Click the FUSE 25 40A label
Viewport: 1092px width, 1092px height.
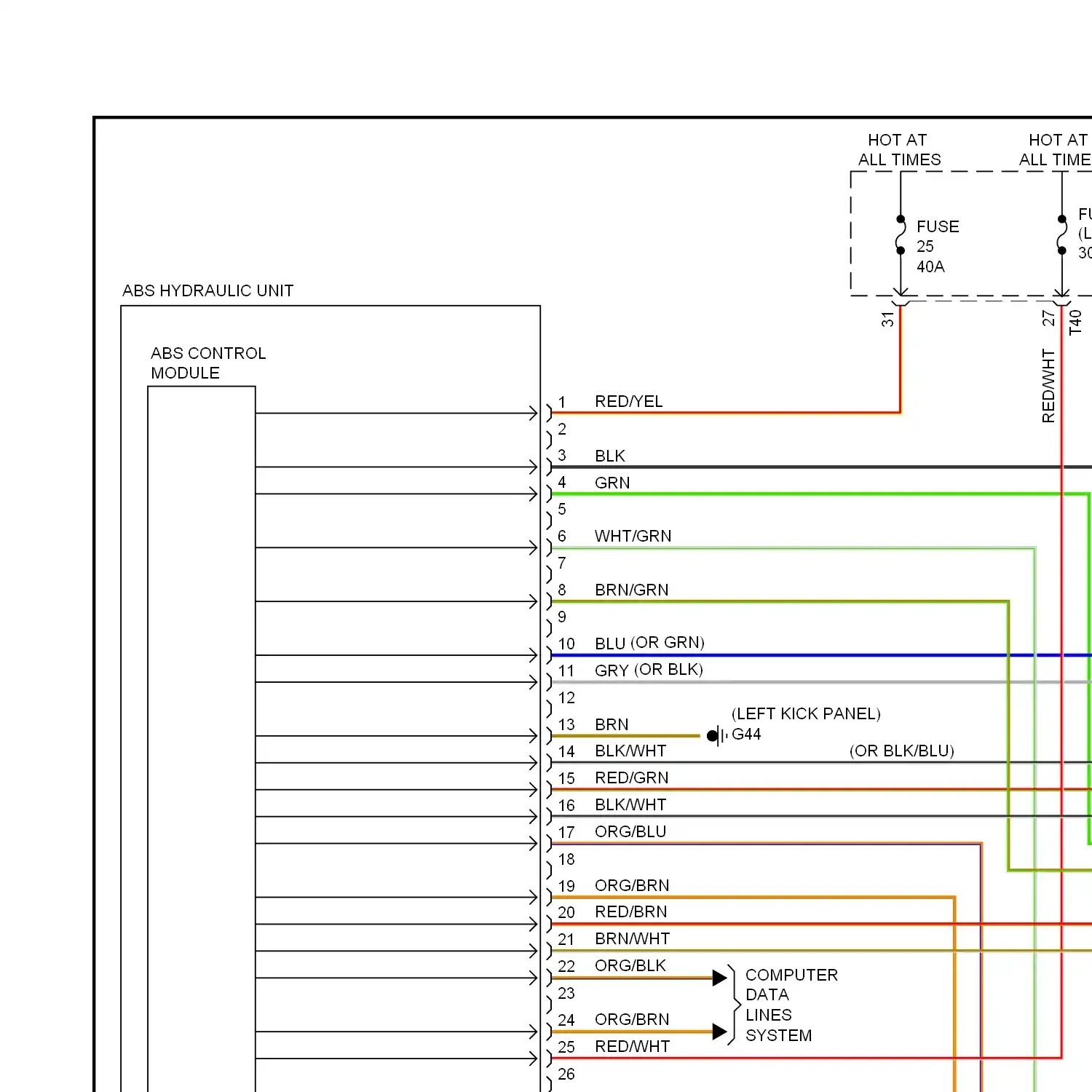click(938, 247)
